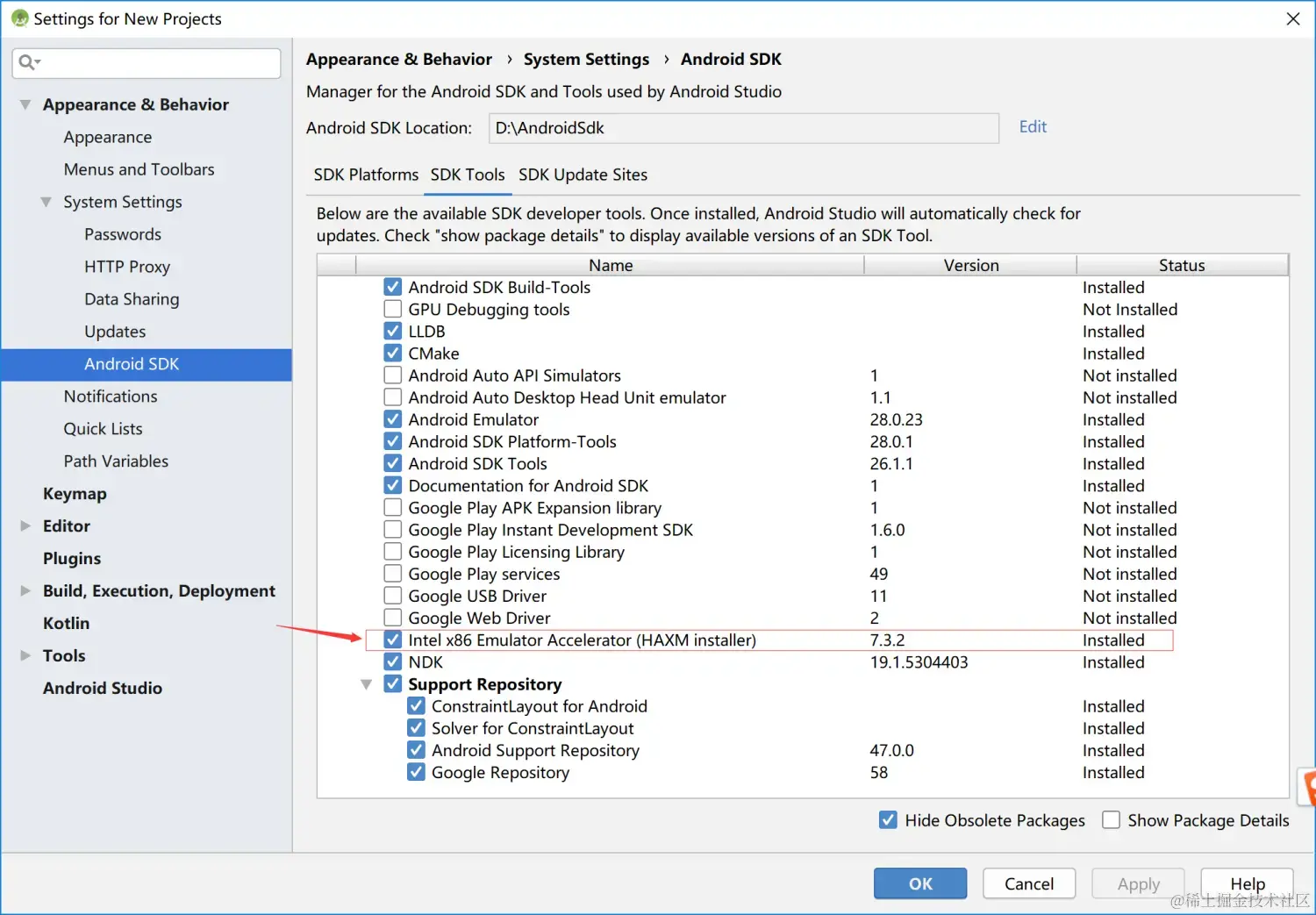Select Android SDK Platform-Tools row name
This screenshot has width=1316, height=915.
(x=512, y=441)
